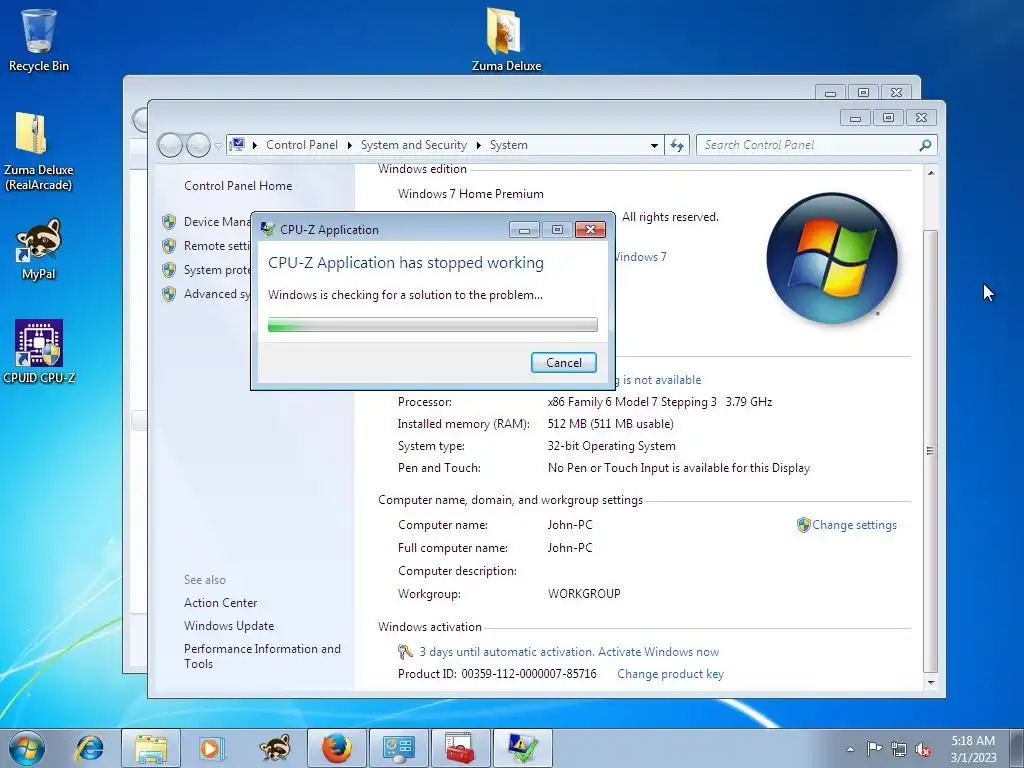Click the 512 MB RAM value

coord(610,424)
